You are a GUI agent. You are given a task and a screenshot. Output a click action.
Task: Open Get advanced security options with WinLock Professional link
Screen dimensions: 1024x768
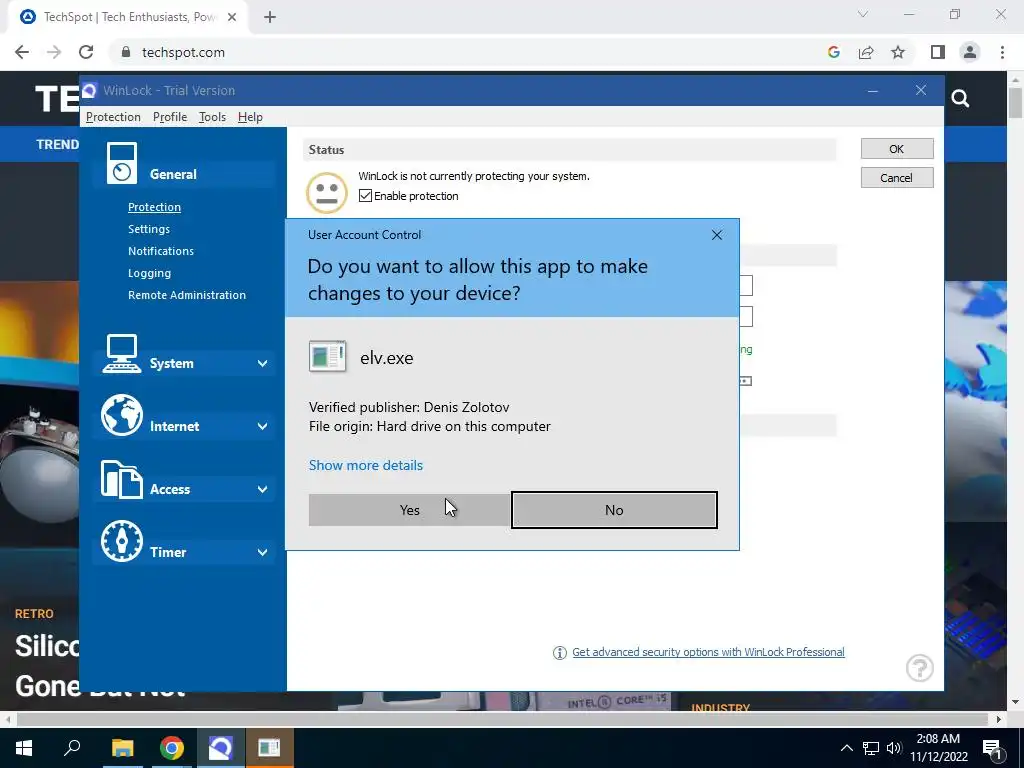(709, 652)
